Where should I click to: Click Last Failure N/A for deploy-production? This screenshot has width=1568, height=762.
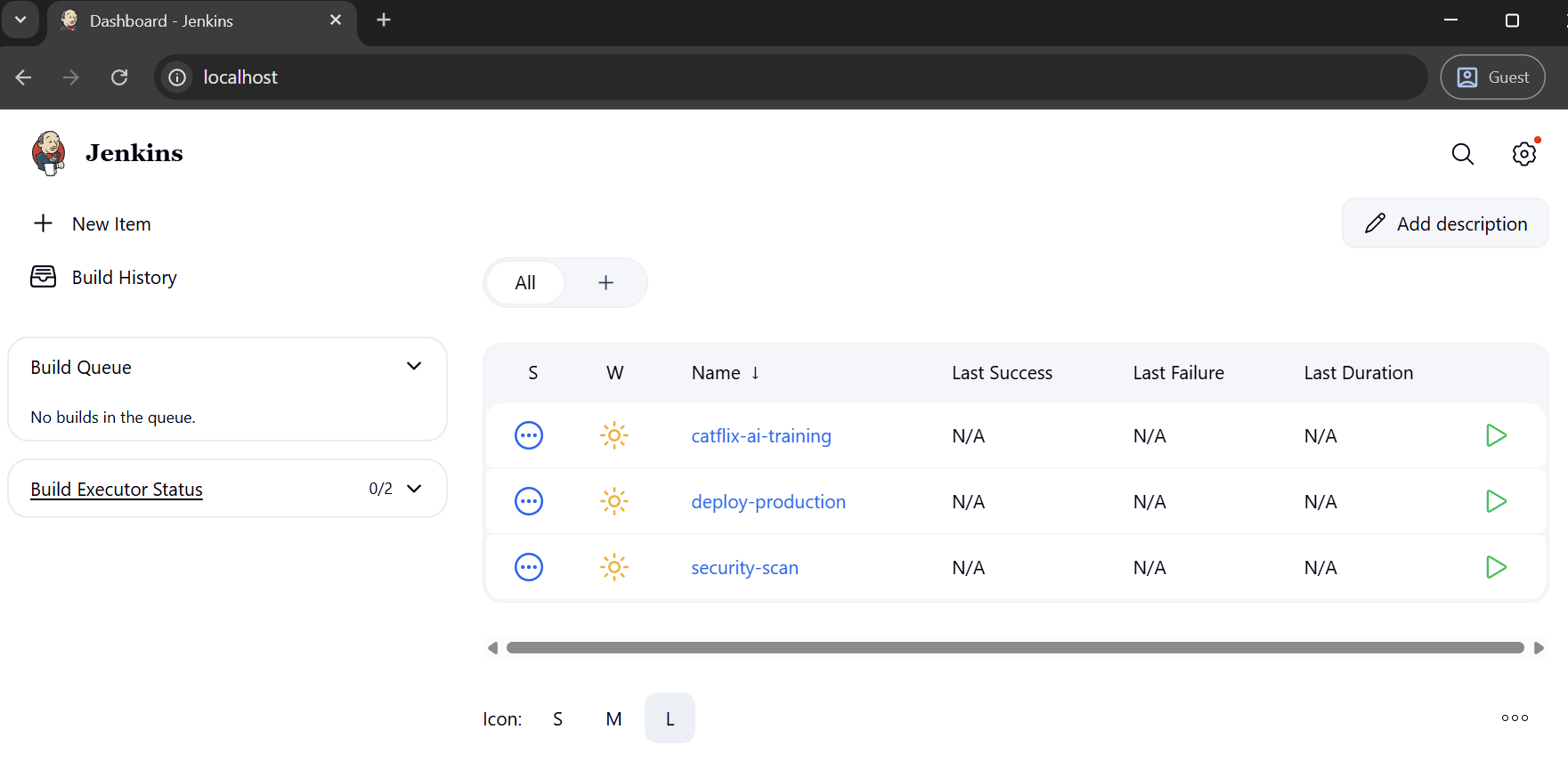(1150, 502)
